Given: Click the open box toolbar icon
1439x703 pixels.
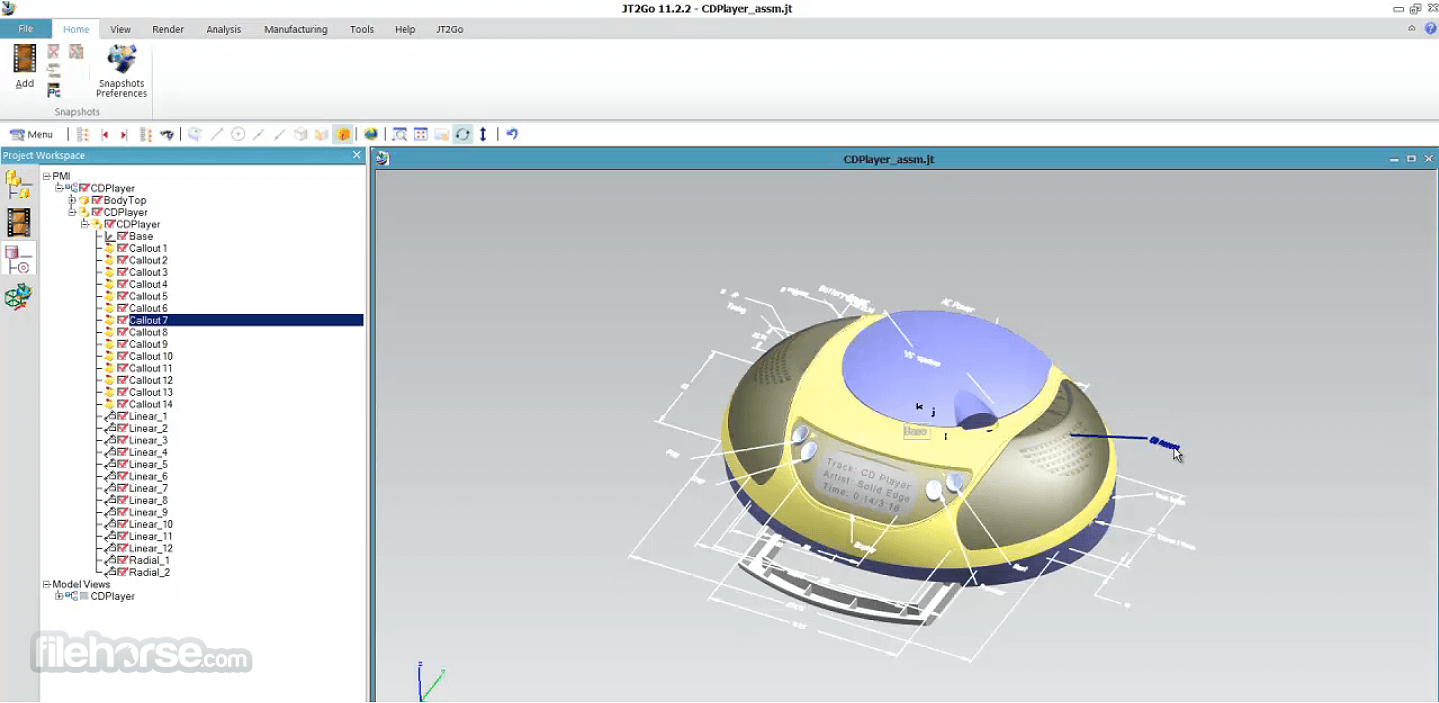Looking at the screenshot, I should point(321,134).
